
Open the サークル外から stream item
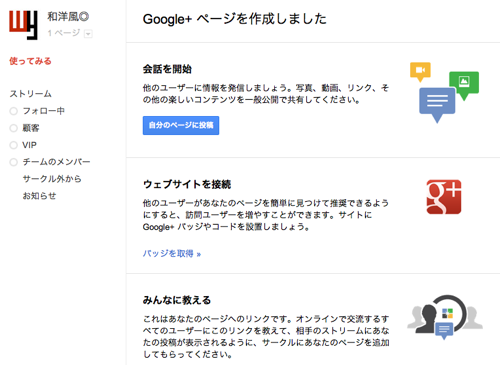pyautogui.click(x=52, y=179)
